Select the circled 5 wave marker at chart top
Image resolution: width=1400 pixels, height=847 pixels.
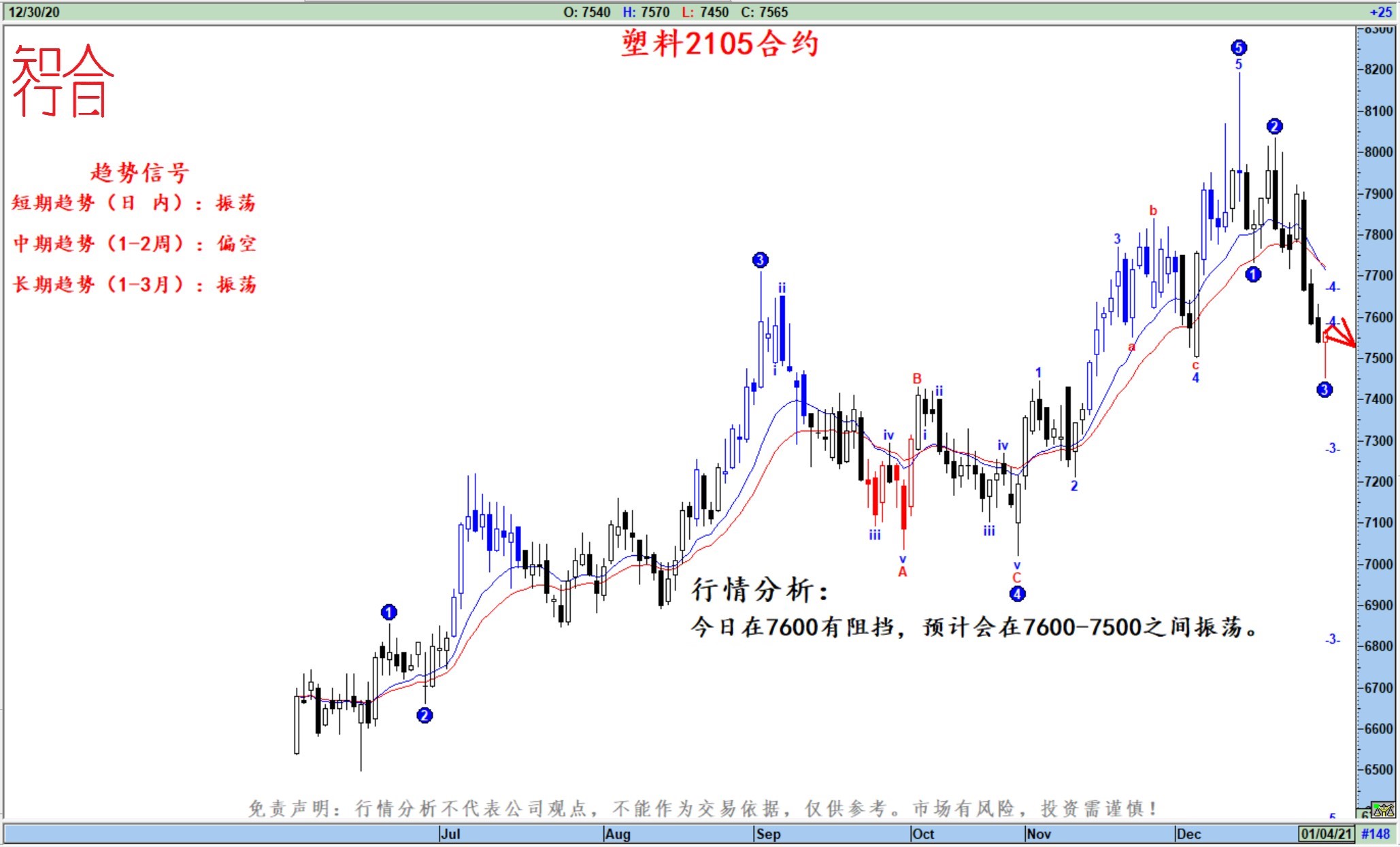(x=1238, y=48)
